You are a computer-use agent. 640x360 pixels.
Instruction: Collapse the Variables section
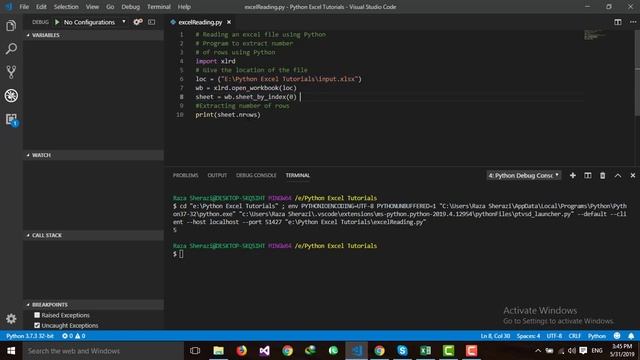tap(93, 35)
